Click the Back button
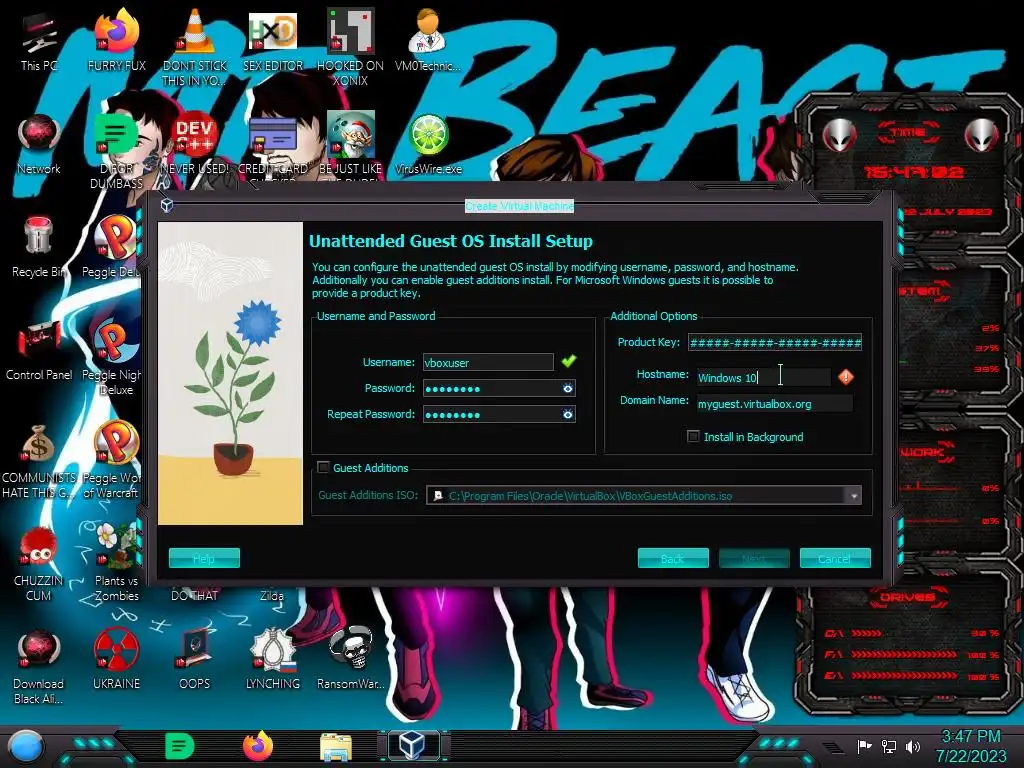 point(673,558)
